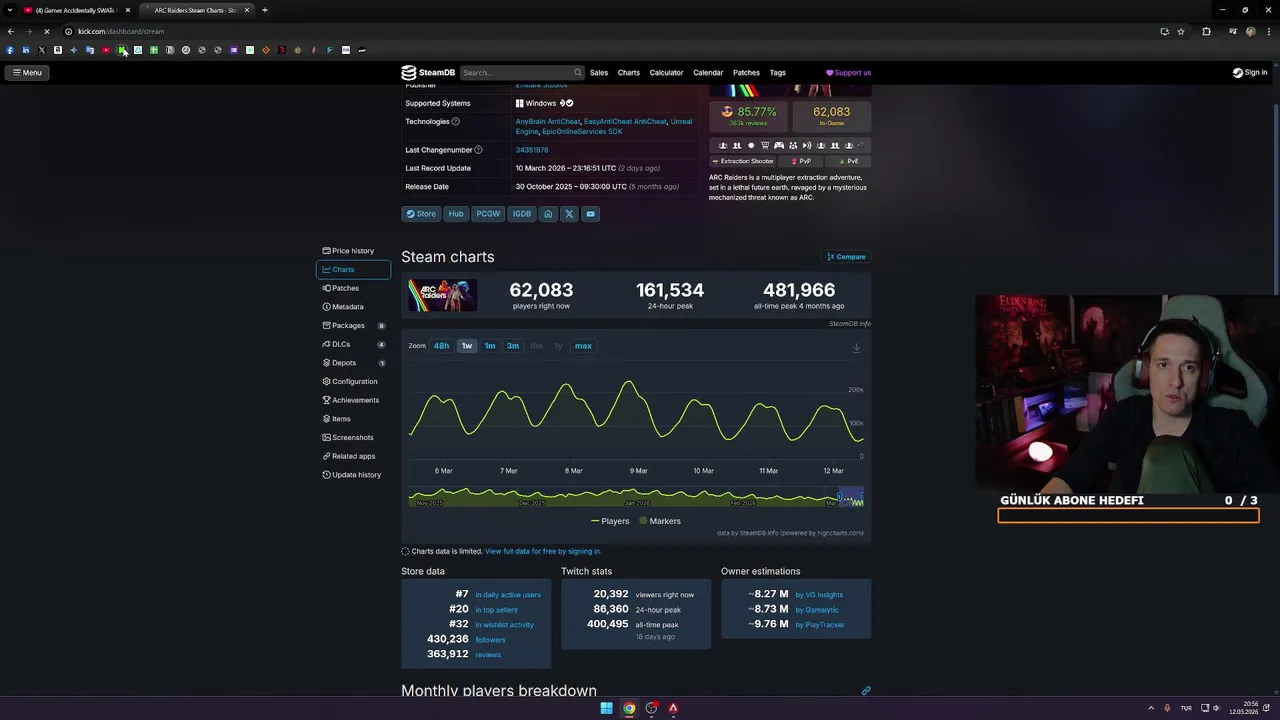Bookmark this page with the star icon
1280x720 pixels.
(x=1181, y=32)
